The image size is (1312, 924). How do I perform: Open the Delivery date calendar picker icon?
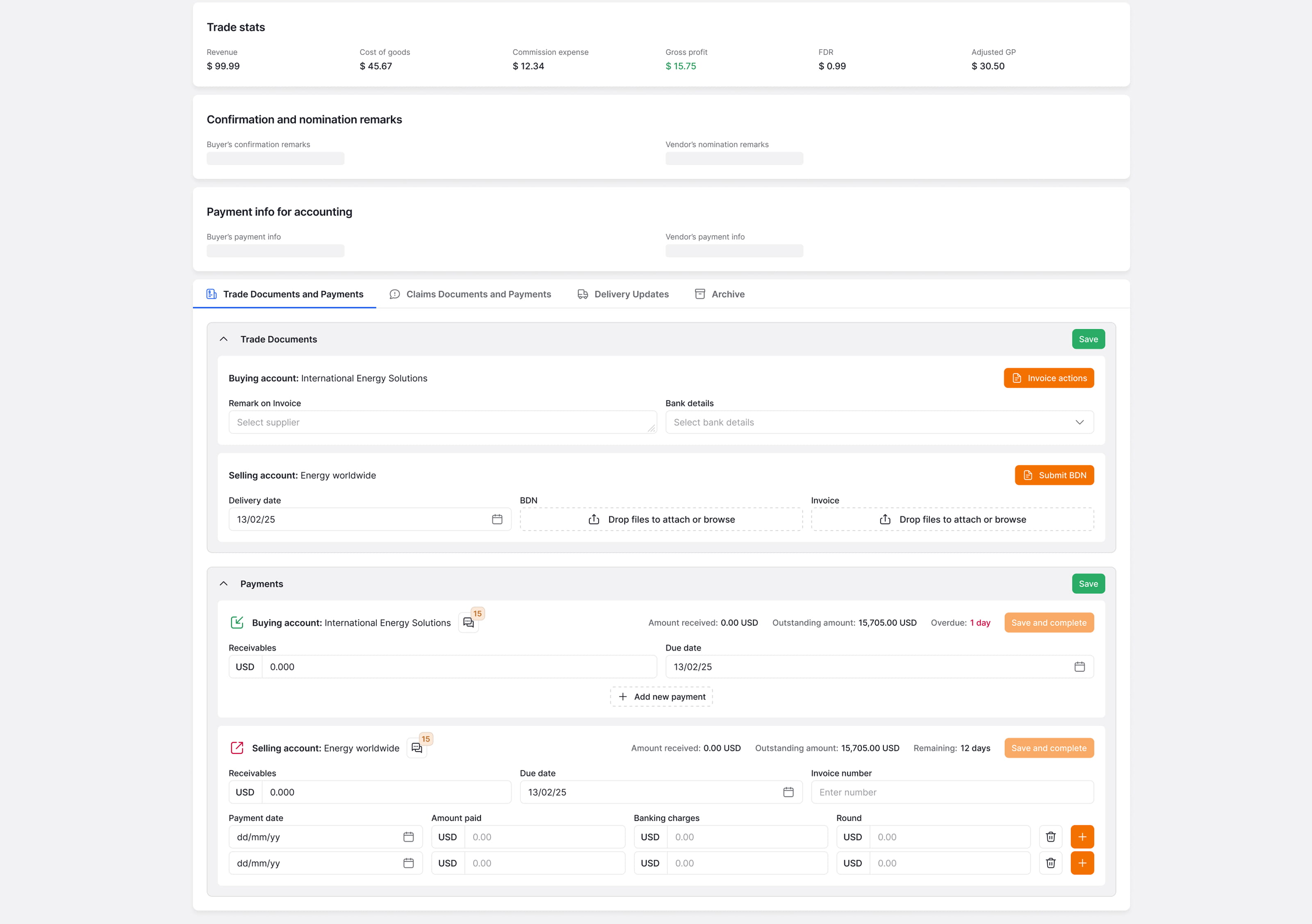click(497, 519)
